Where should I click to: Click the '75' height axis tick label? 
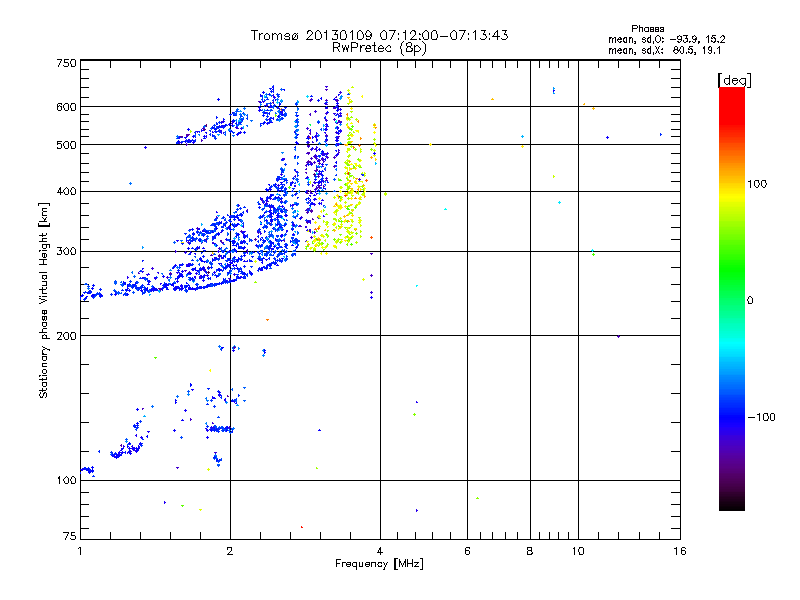70,536
